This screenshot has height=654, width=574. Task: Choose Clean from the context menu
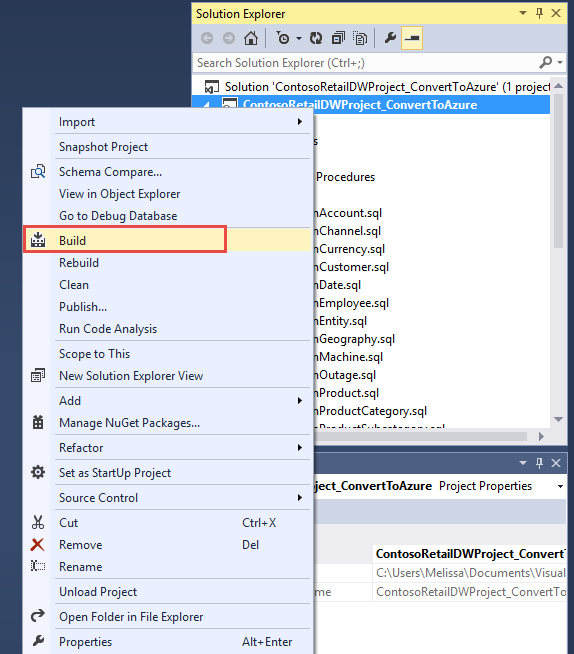pyautogui.click(x=181, y=285)
